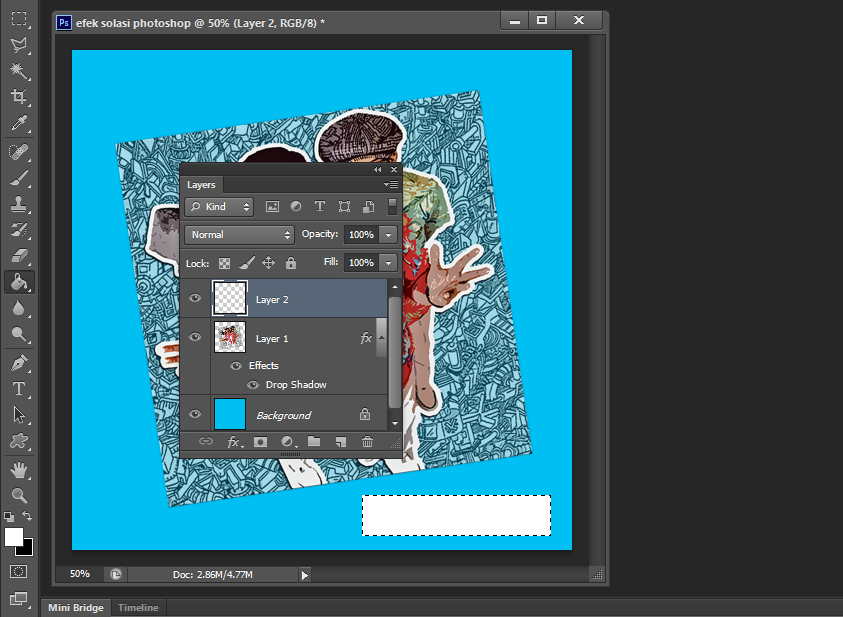The height and width of the screenshot is (617, 843).
Task: Select the Dodge tool
Action: point(19,334)
